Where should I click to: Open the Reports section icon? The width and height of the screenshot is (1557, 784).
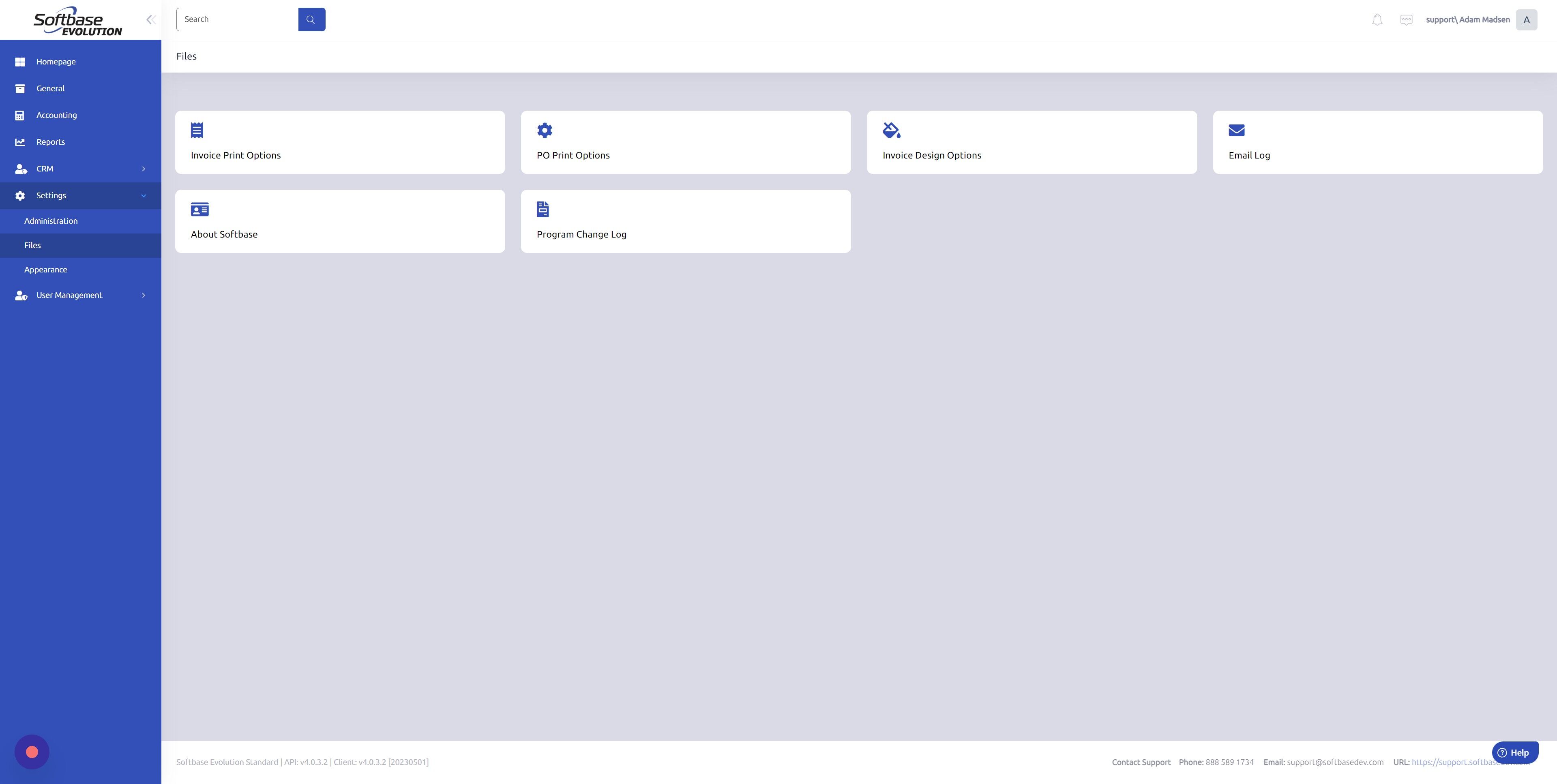tap(21, 141)
